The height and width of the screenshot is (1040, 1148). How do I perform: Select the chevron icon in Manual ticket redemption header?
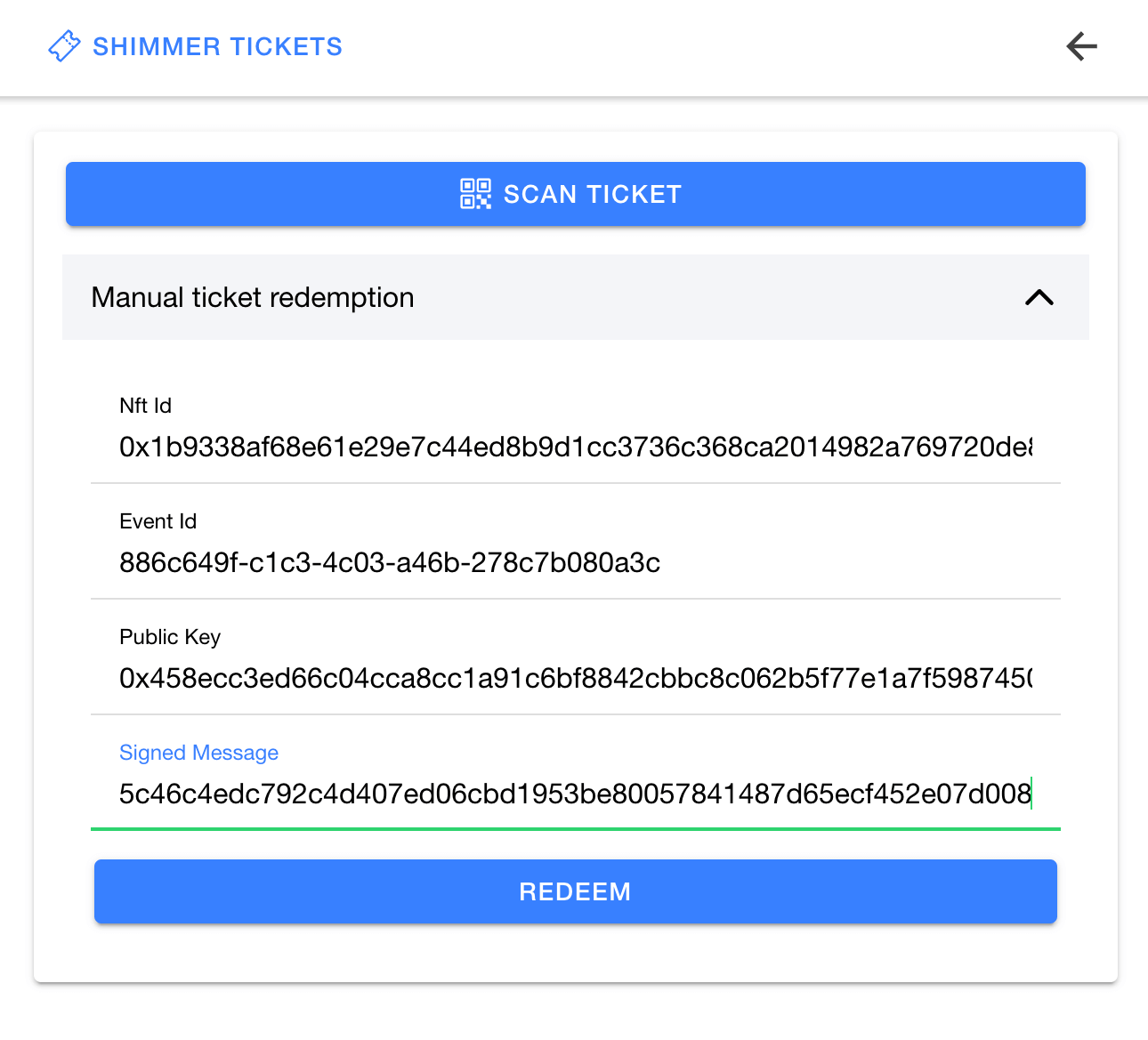[1039, 298]
